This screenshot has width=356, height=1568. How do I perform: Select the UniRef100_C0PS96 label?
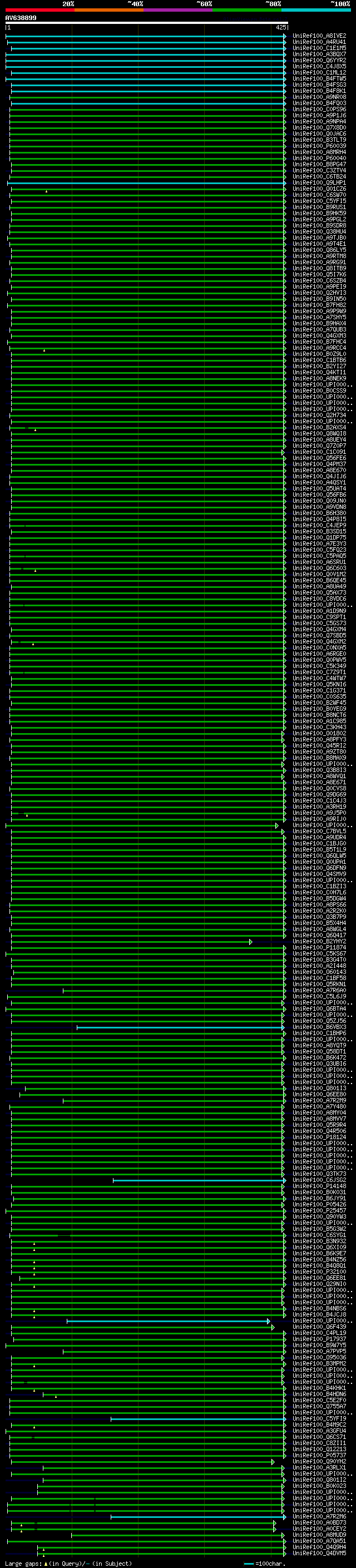319,109
